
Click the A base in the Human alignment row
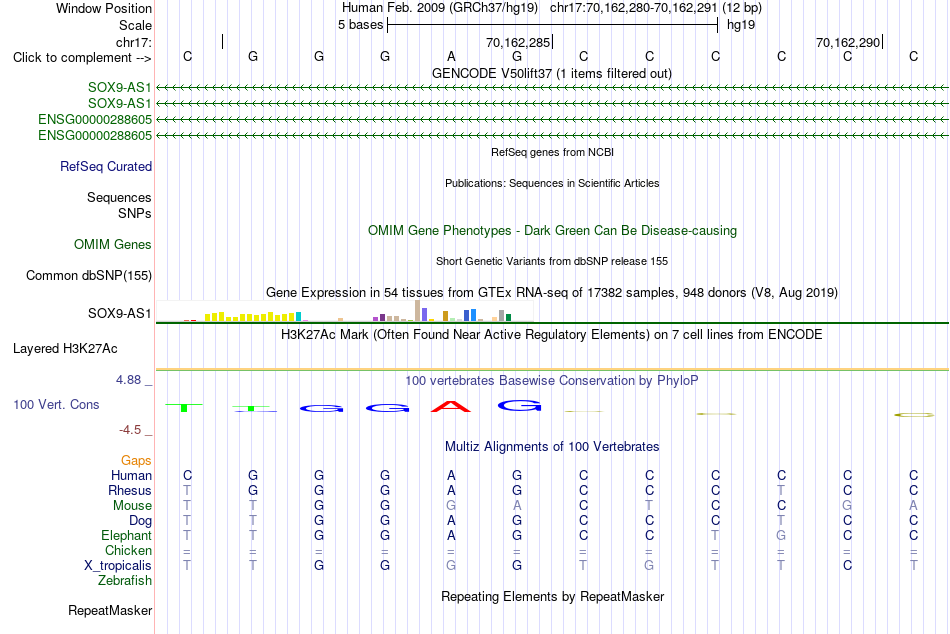451,475
